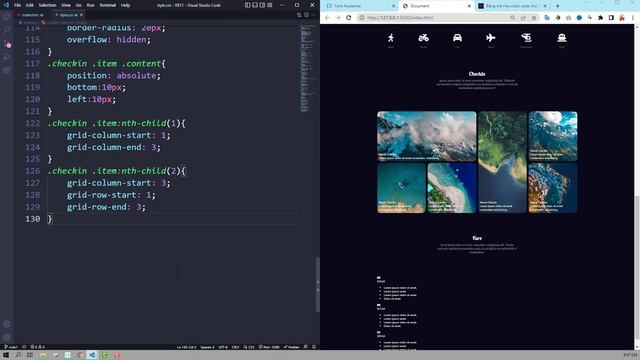Screen dimensions: 640x360
Task: Open the Spaces: 4 indentation selector
Action: click(x=207, y=347)
